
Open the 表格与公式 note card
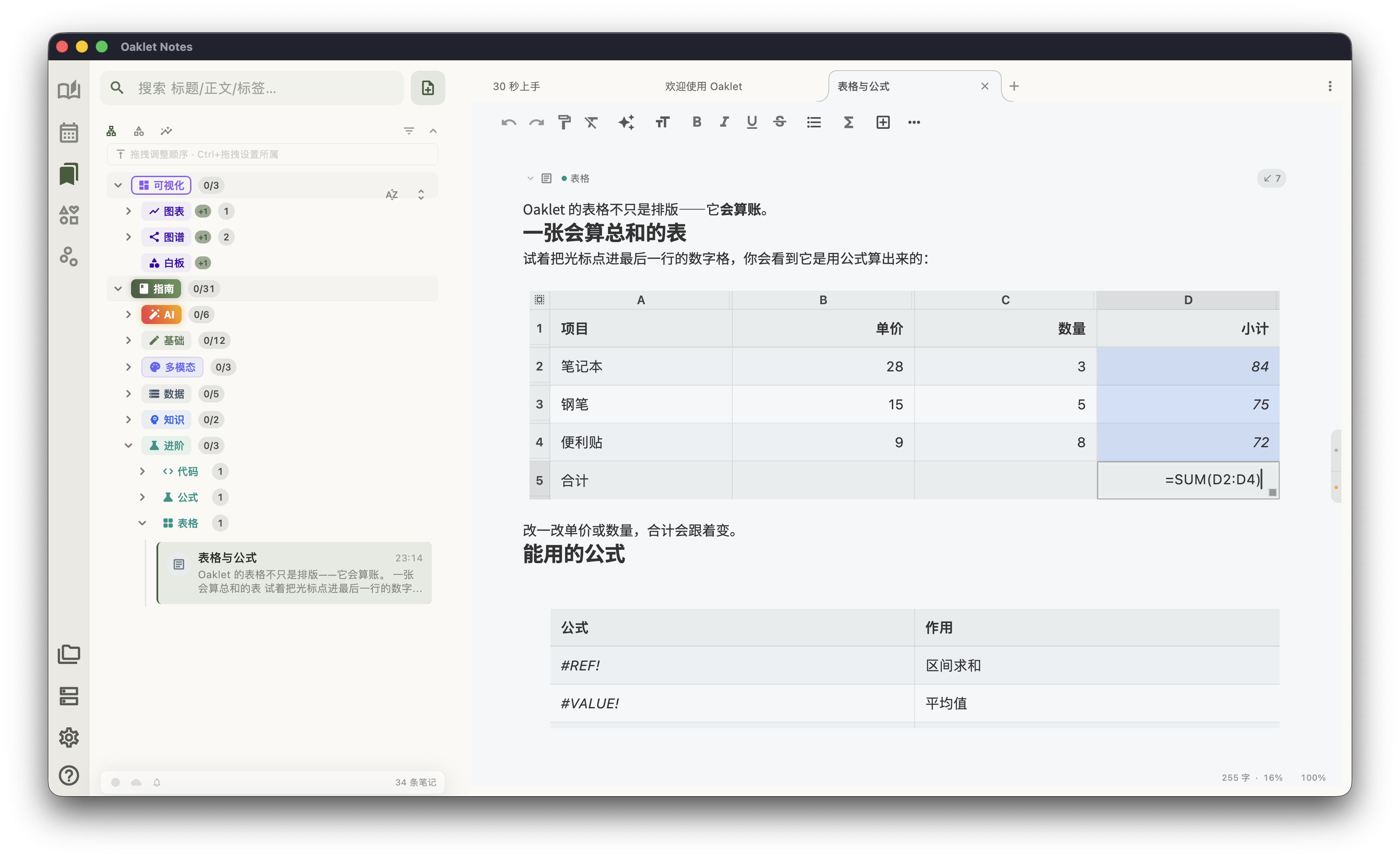295,573
